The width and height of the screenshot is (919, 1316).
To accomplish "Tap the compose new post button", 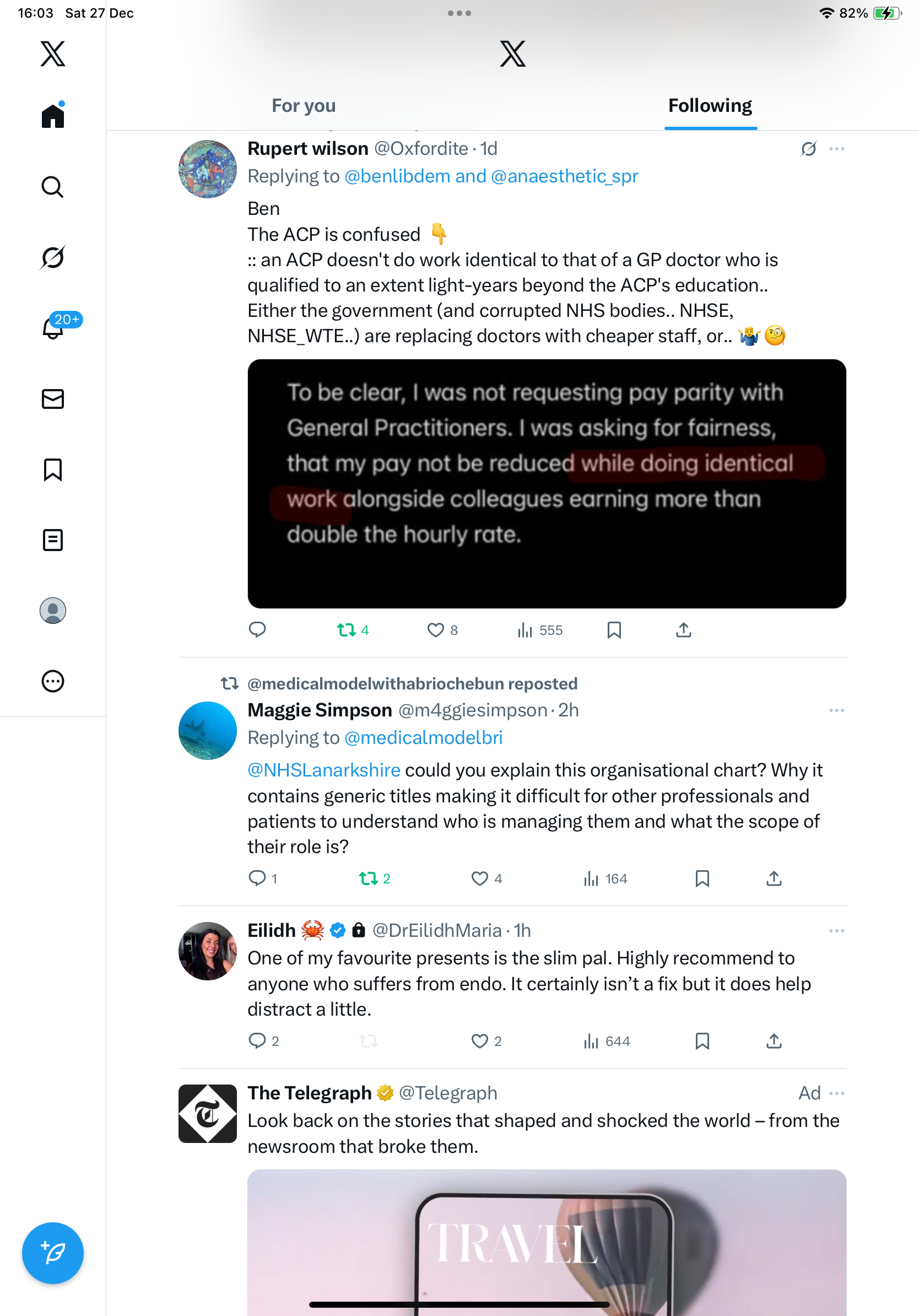I will (x=53, y=1253).
